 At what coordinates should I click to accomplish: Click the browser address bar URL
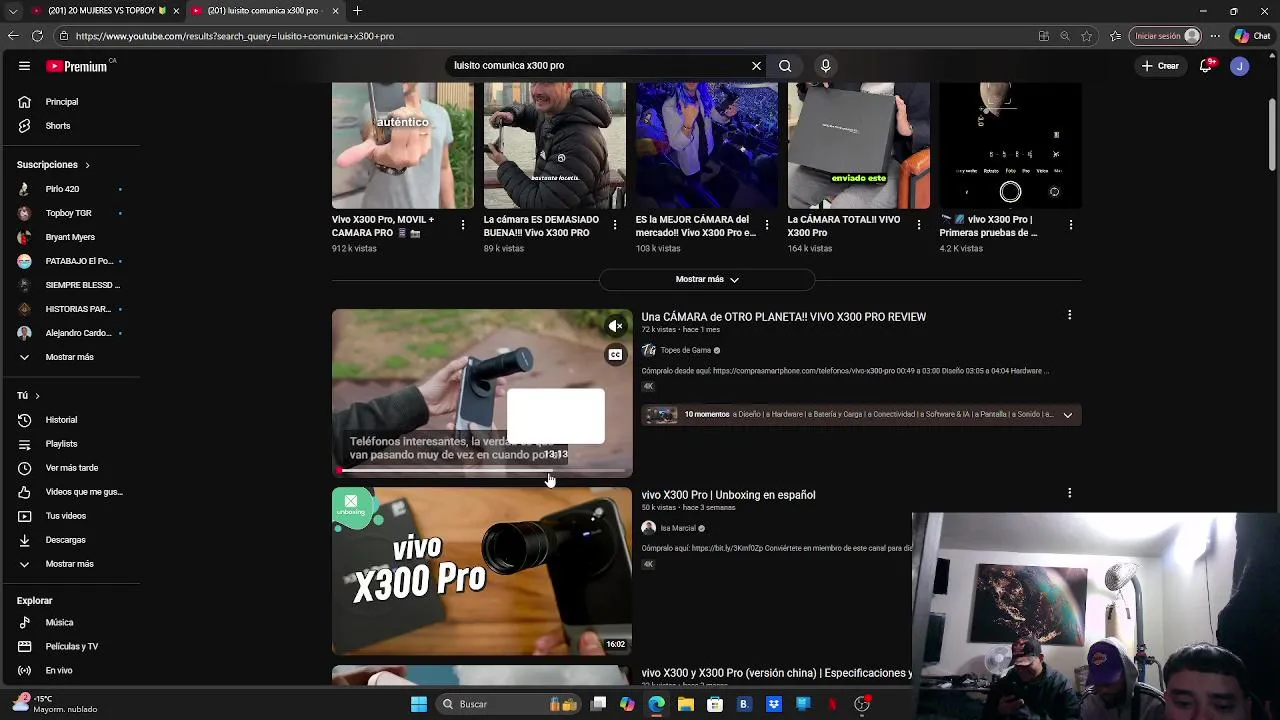pyautogui.click(x=235, y=36)
